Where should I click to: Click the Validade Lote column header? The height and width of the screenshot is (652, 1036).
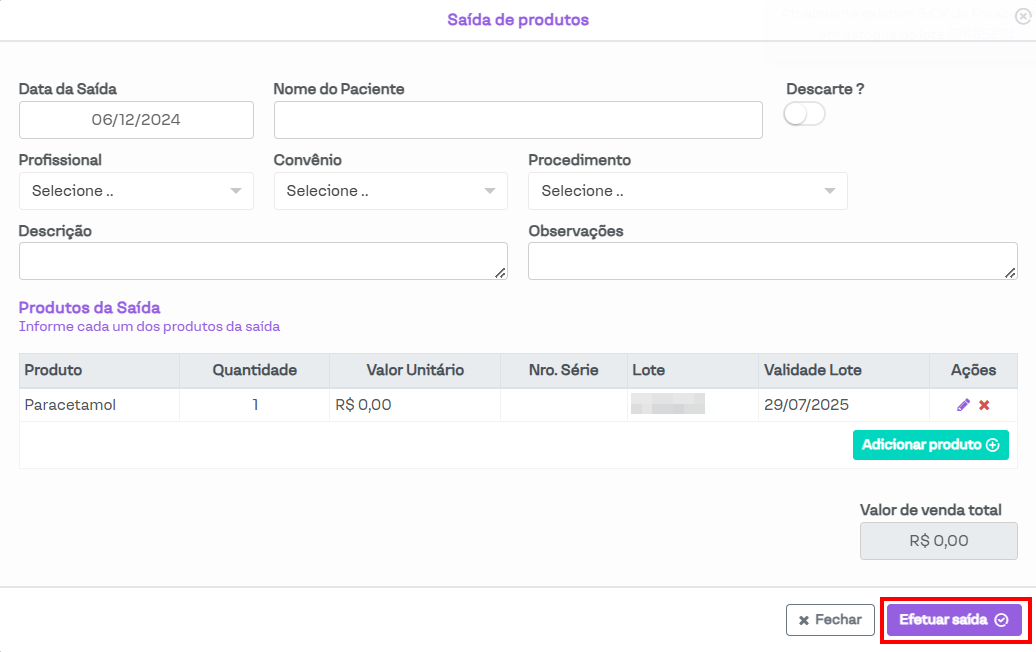pos(812,370)
